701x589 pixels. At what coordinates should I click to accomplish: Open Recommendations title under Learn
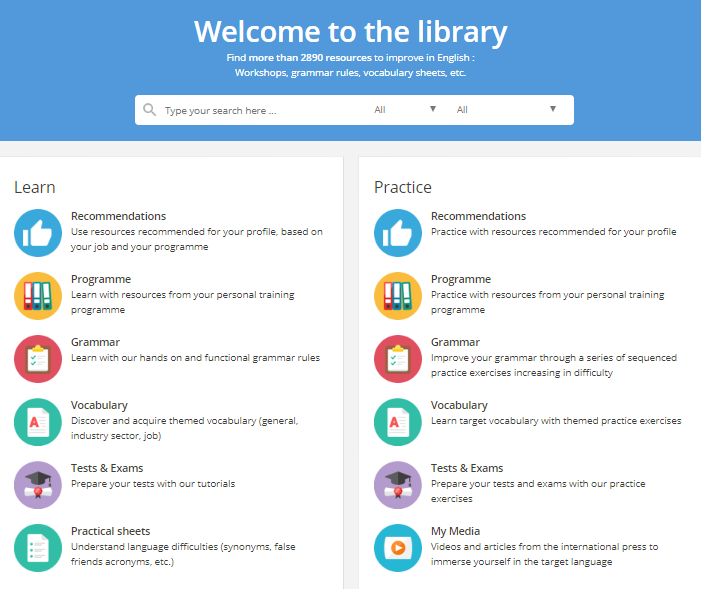[118, 216]
